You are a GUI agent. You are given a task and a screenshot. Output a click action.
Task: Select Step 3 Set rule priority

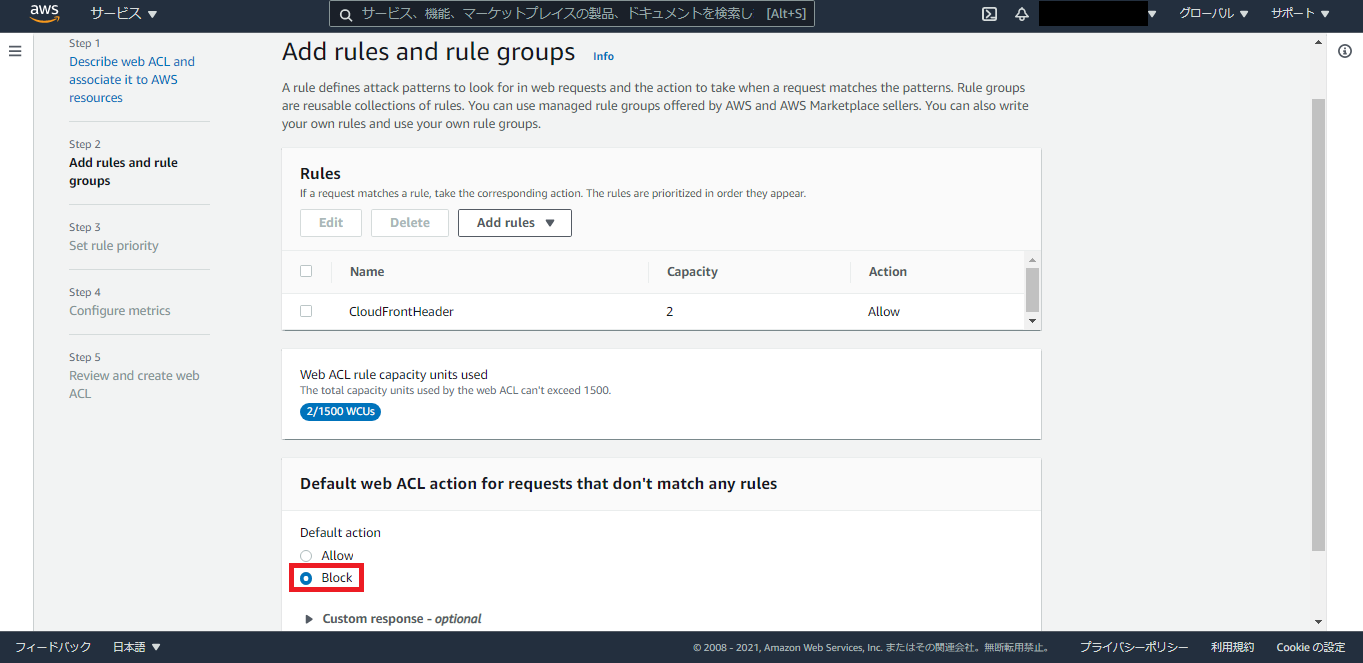(x=114, y=246)
